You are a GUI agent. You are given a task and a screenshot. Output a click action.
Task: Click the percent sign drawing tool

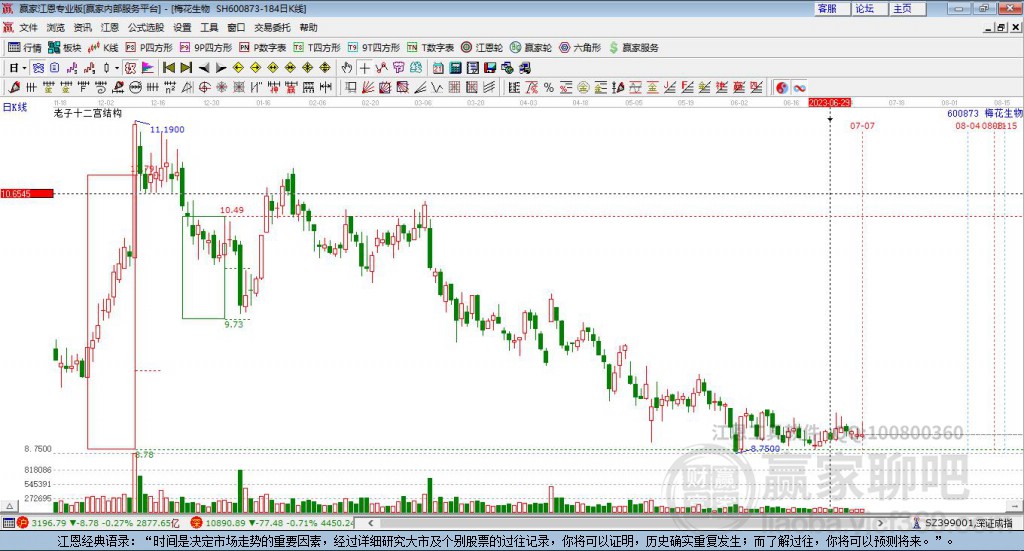coord(549,88)
